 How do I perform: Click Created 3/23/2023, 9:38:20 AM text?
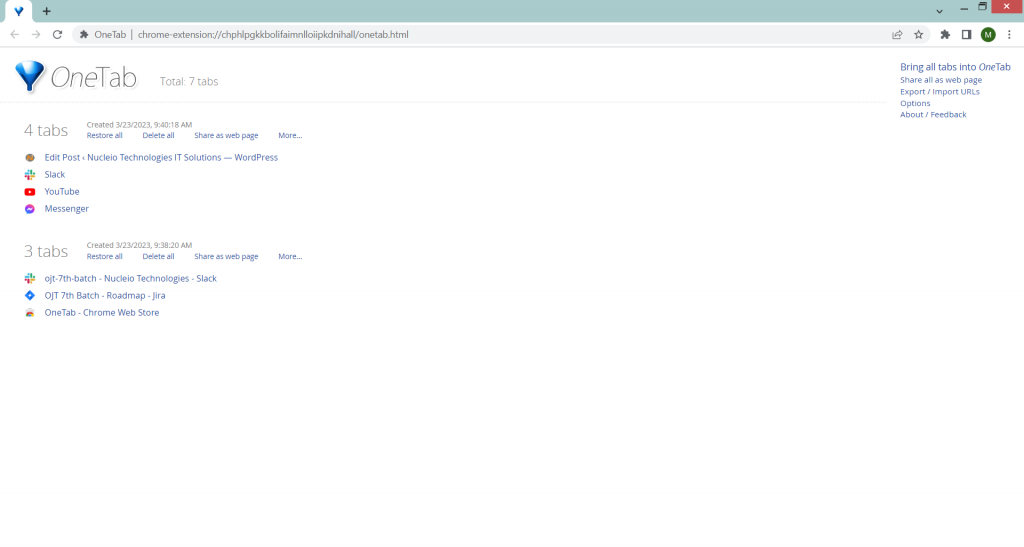(x=139, y=245)
